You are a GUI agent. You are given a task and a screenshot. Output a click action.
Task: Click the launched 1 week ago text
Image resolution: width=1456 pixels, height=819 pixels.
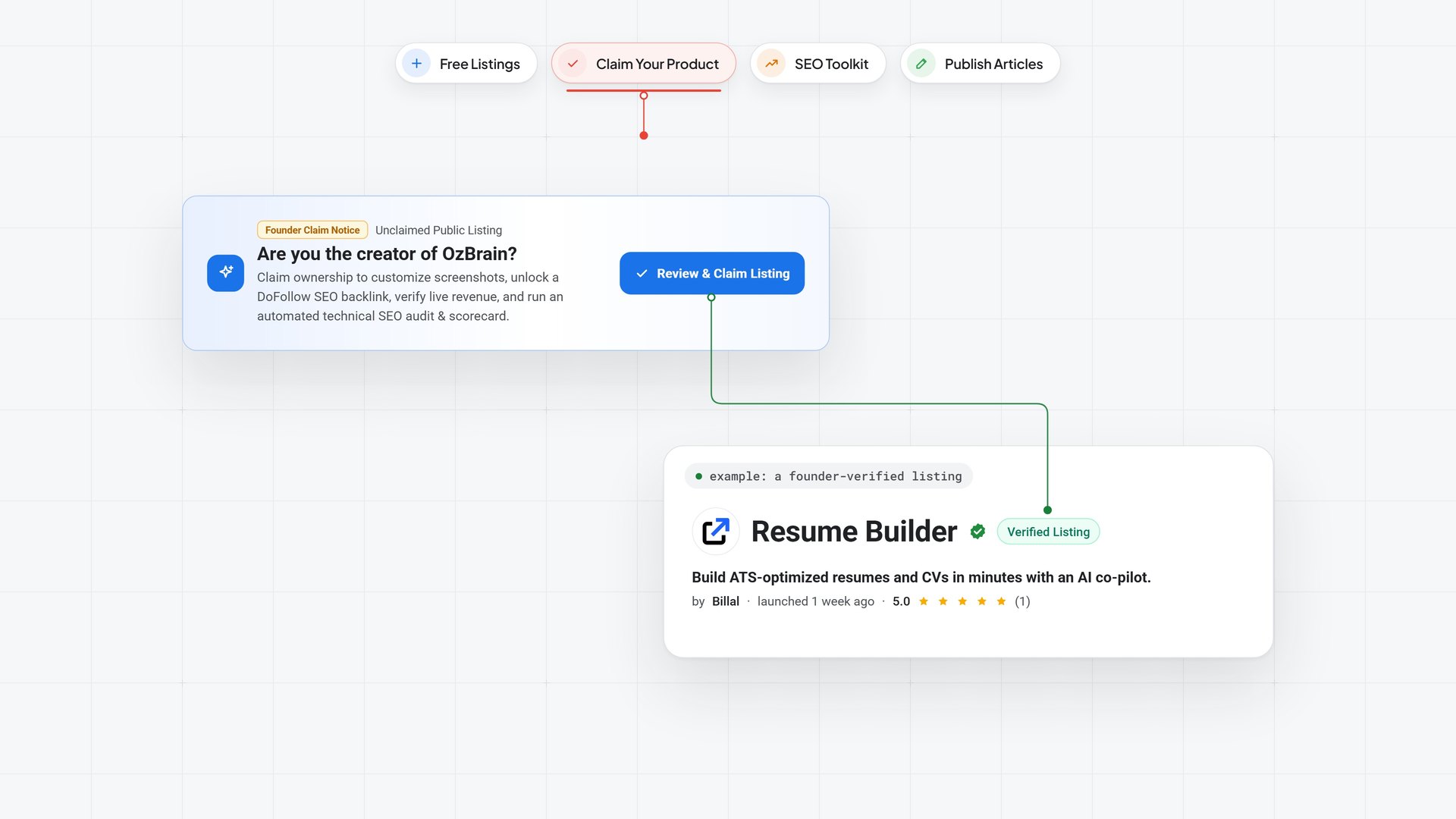coord(815,601)
